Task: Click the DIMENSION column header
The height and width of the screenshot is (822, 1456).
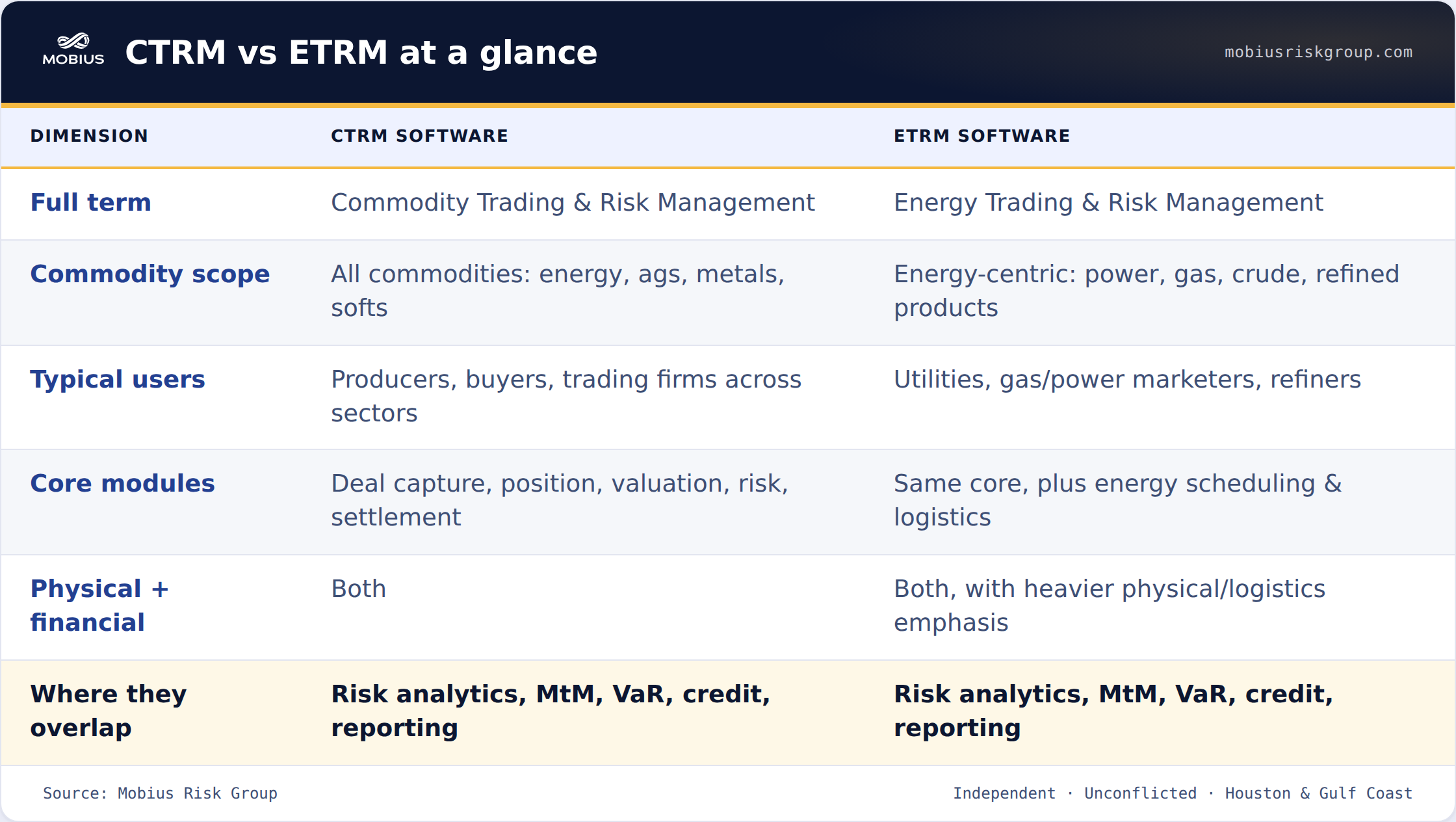Action: [89, 136]
